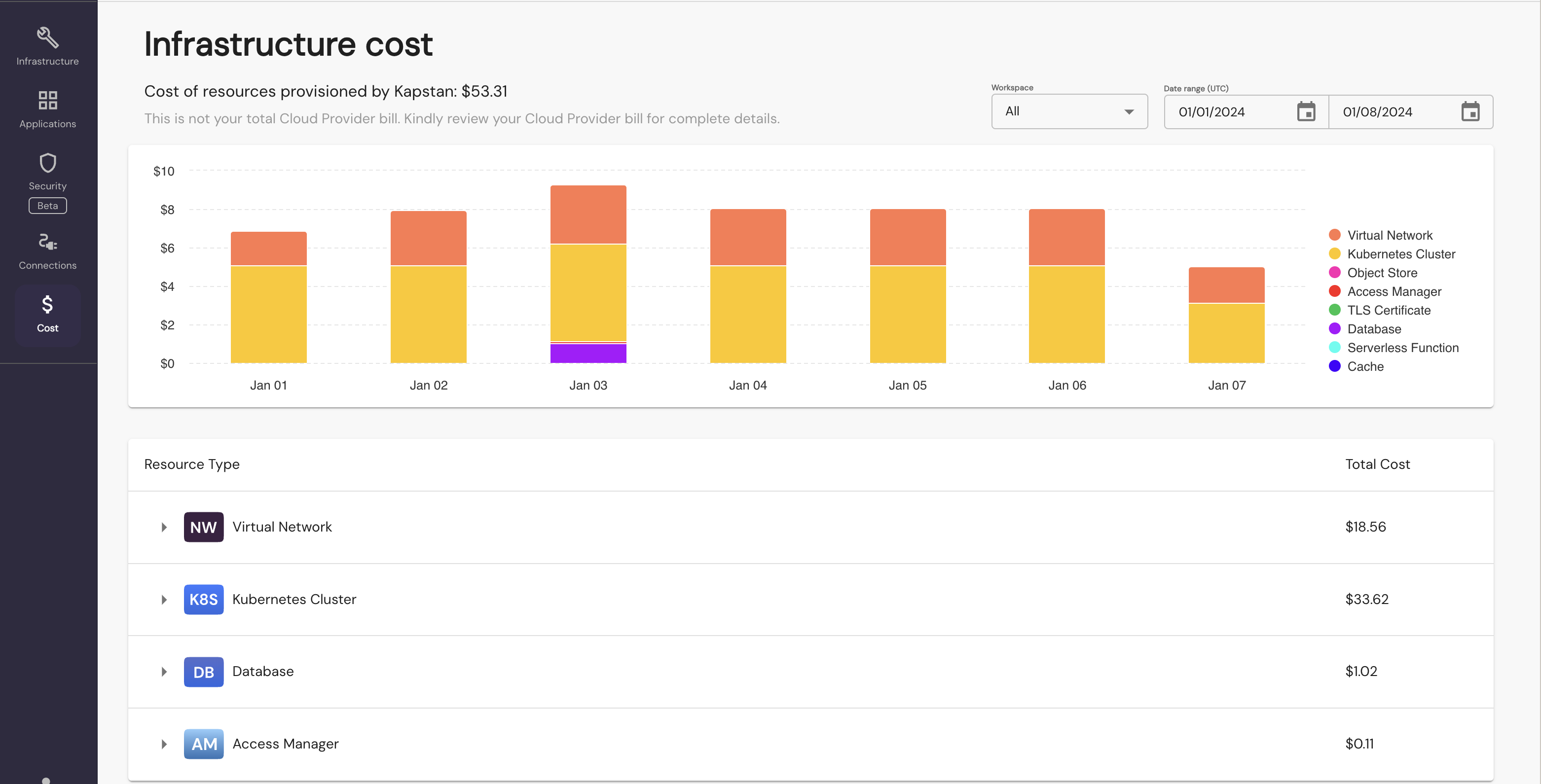The width and height of the screenshot is (1541, 784).
Task: Click Access Manager row name text
Action: click(x=285, y=744)
